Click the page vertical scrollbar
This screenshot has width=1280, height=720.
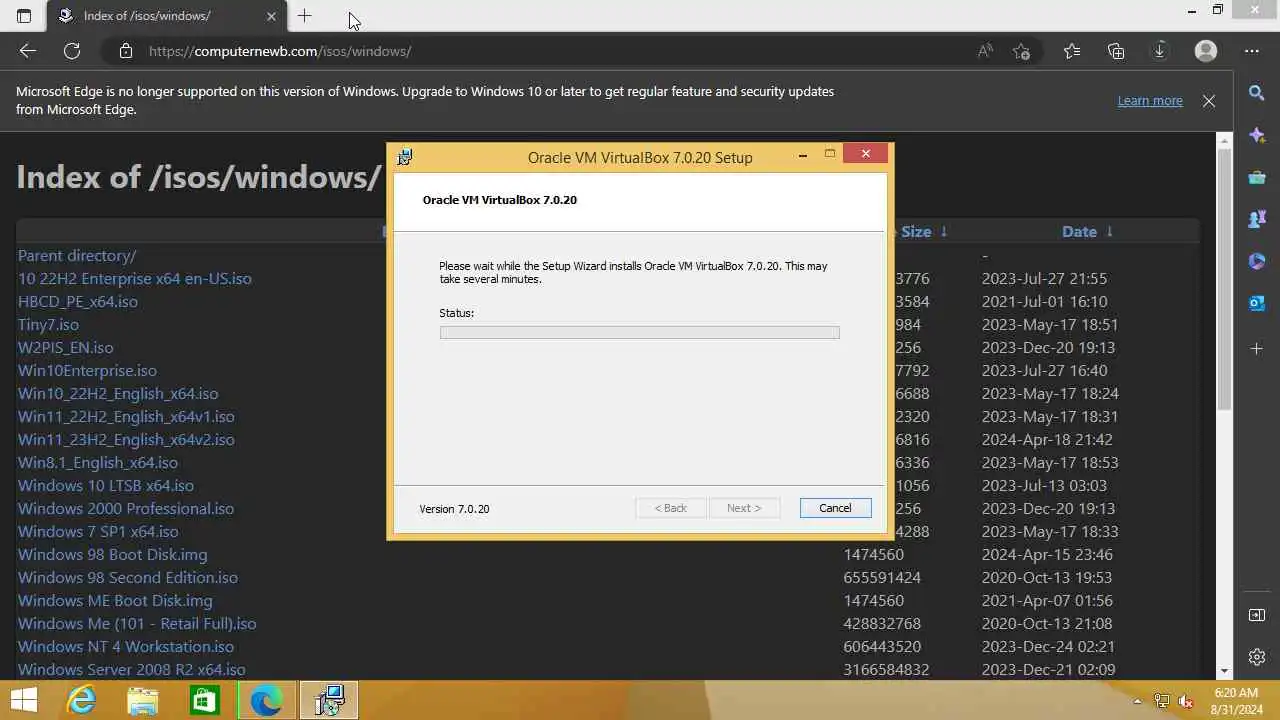click(1225, 280)
